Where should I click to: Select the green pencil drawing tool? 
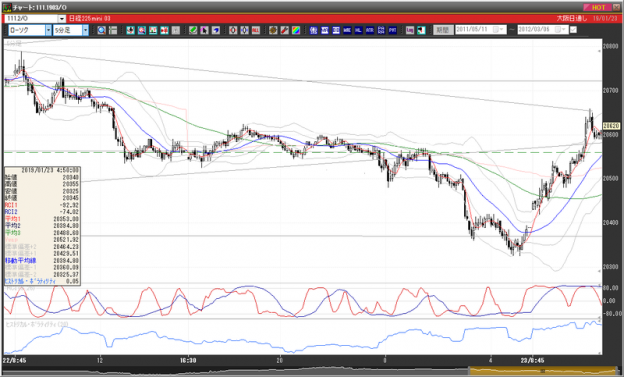click(x=193, y=30)
